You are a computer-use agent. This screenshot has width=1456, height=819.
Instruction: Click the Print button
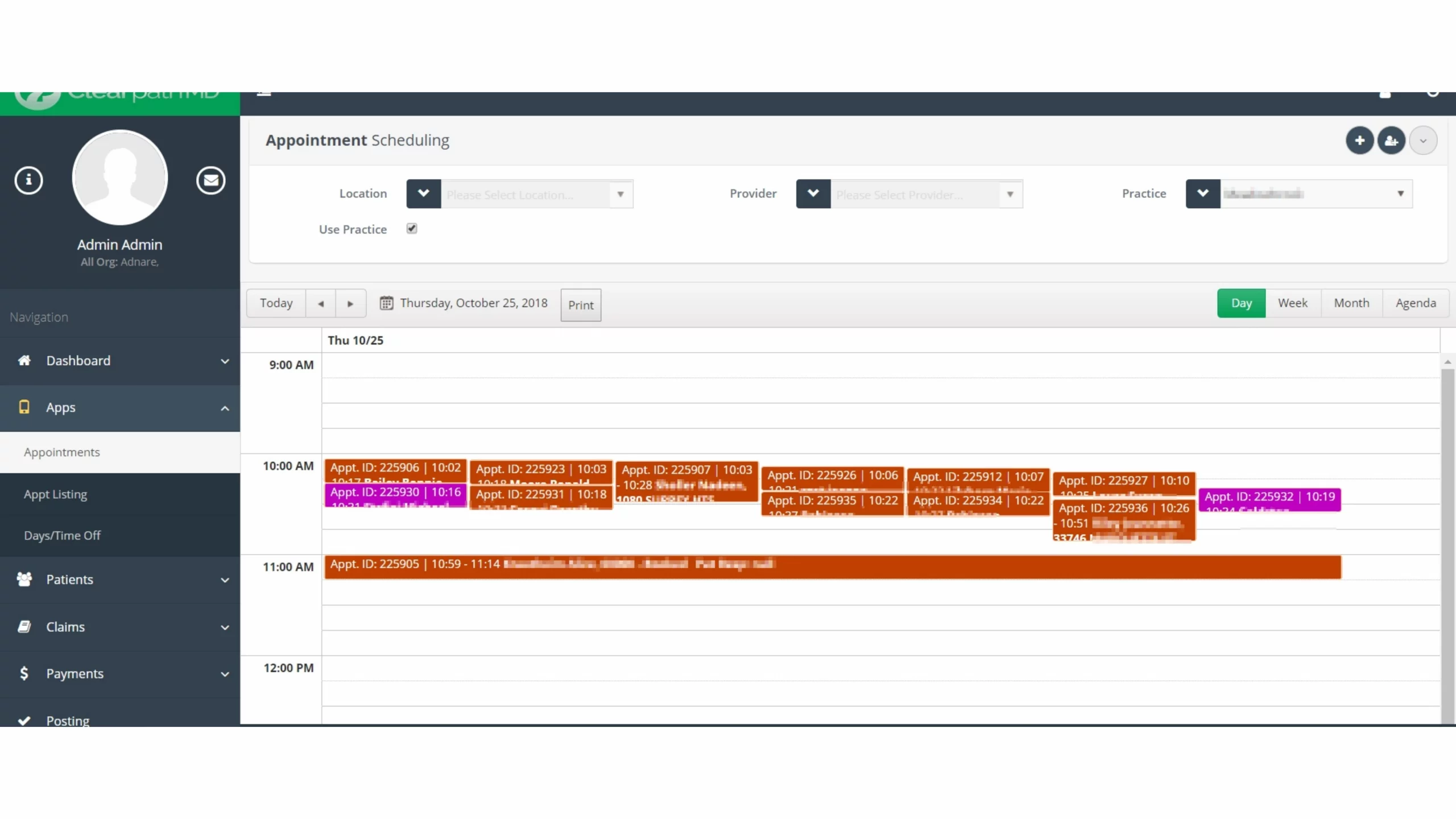coord(581,305)
